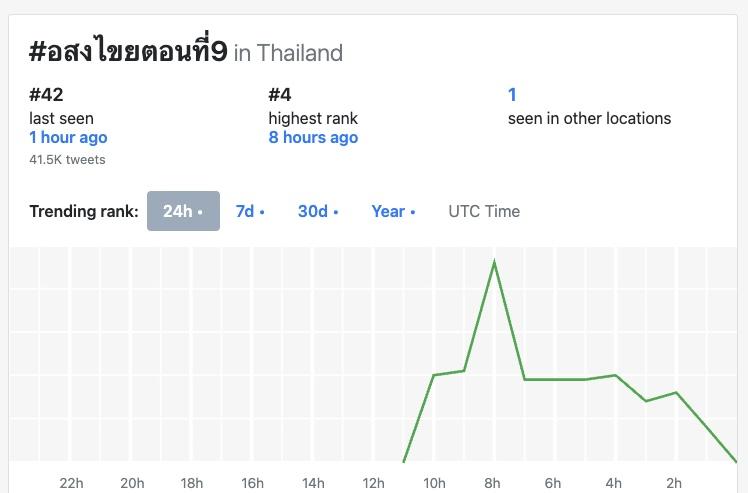Click the 20h axis label

(132, 483)
